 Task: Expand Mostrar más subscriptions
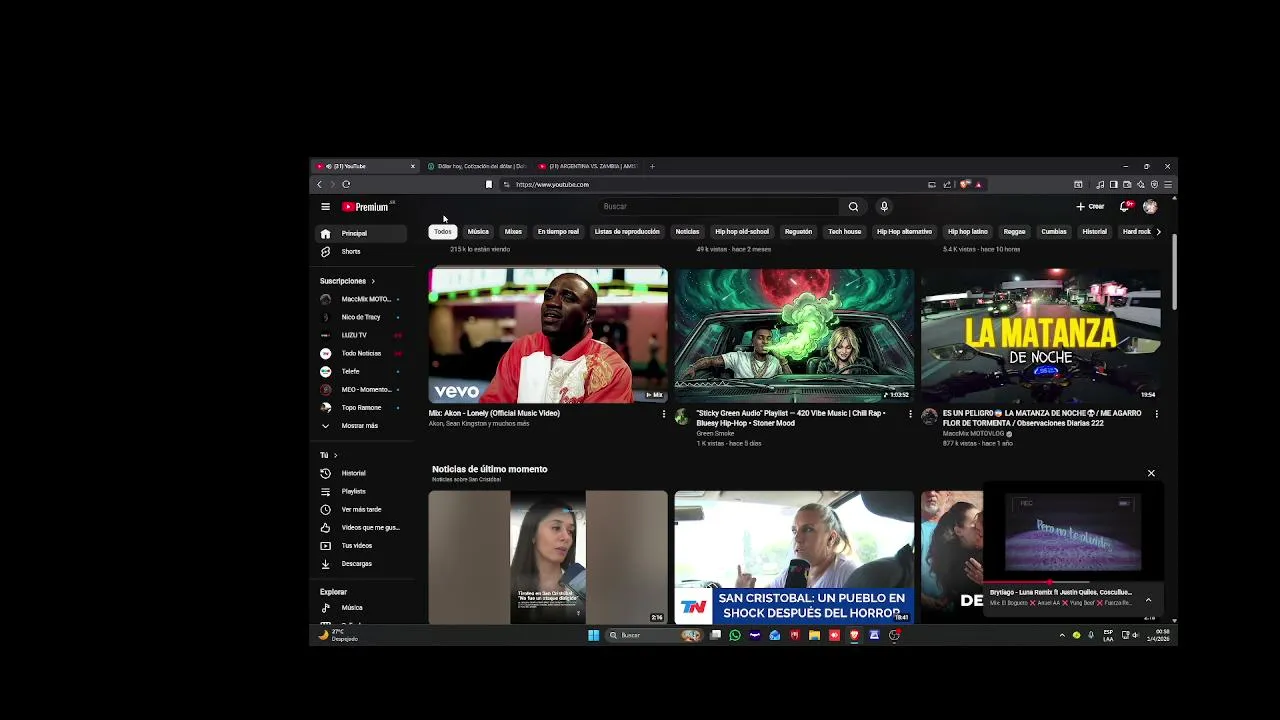click(x=362, y=425)
